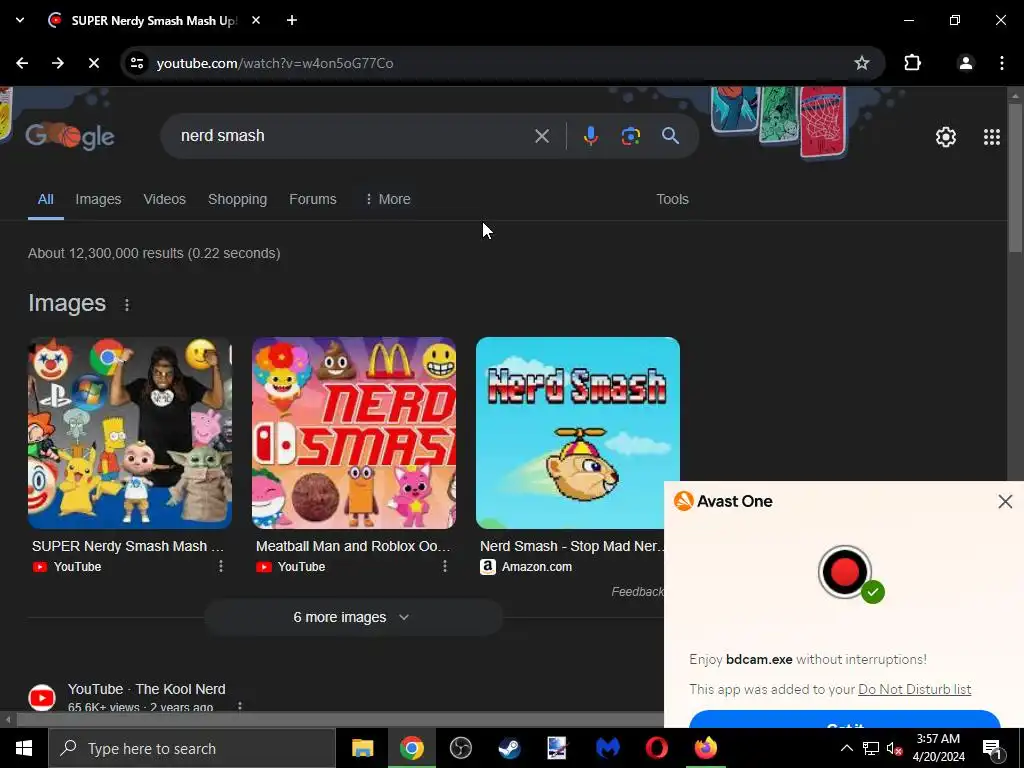
Task: Search by image with Google Lens
Action: 630,136
